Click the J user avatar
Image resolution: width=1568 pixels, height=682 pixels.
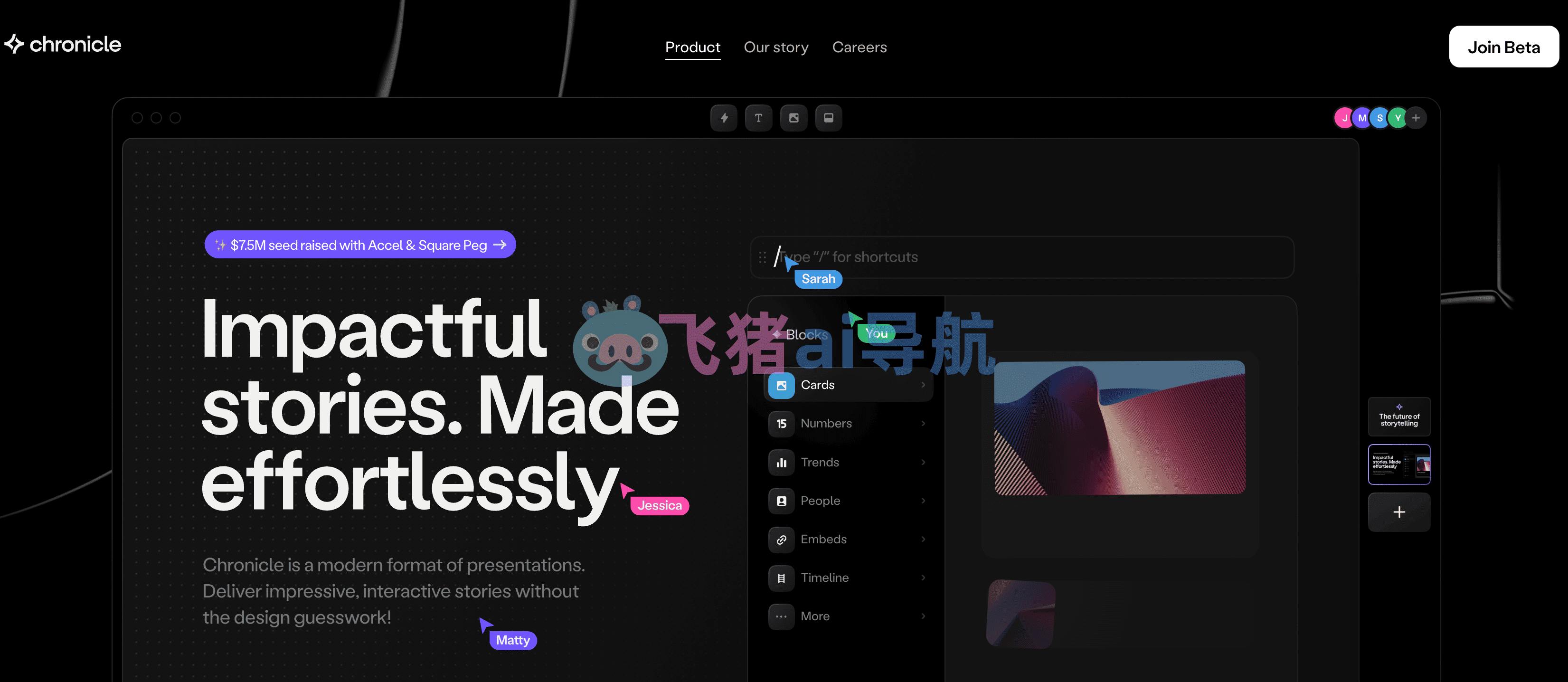pos(1343,118)
